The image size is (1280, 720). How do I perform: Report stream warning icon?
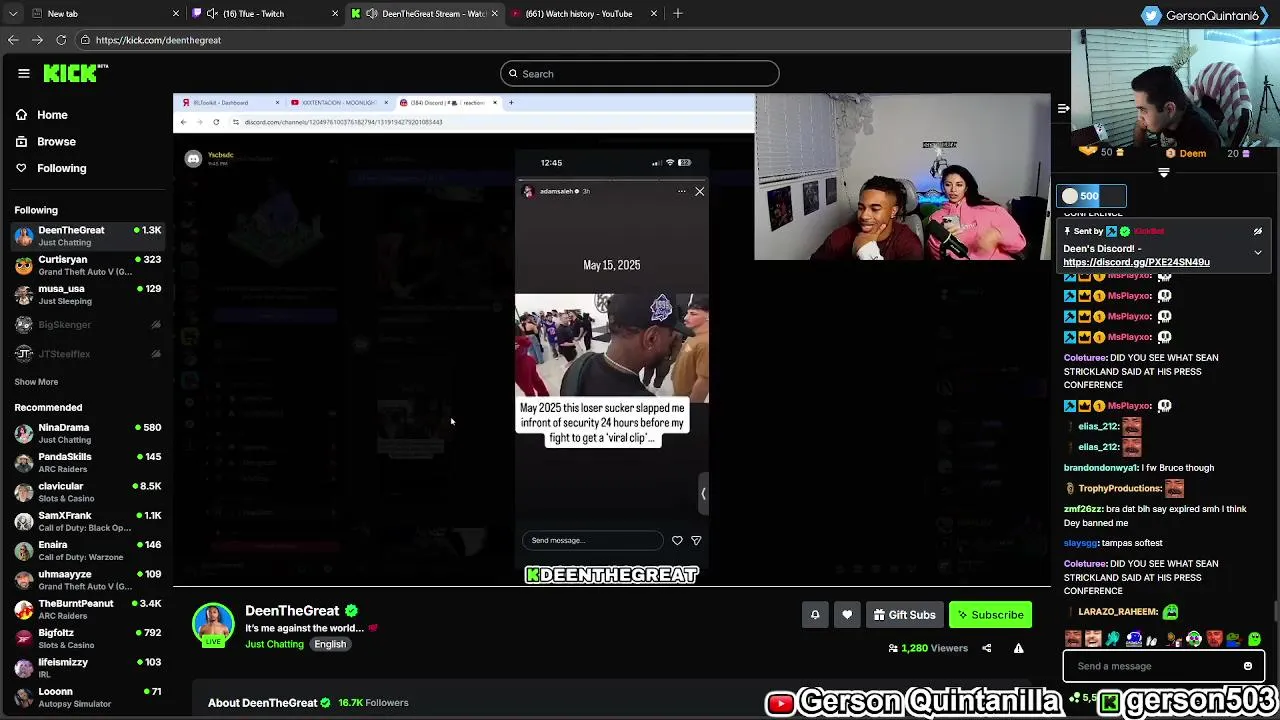[x=1018, y=648]
